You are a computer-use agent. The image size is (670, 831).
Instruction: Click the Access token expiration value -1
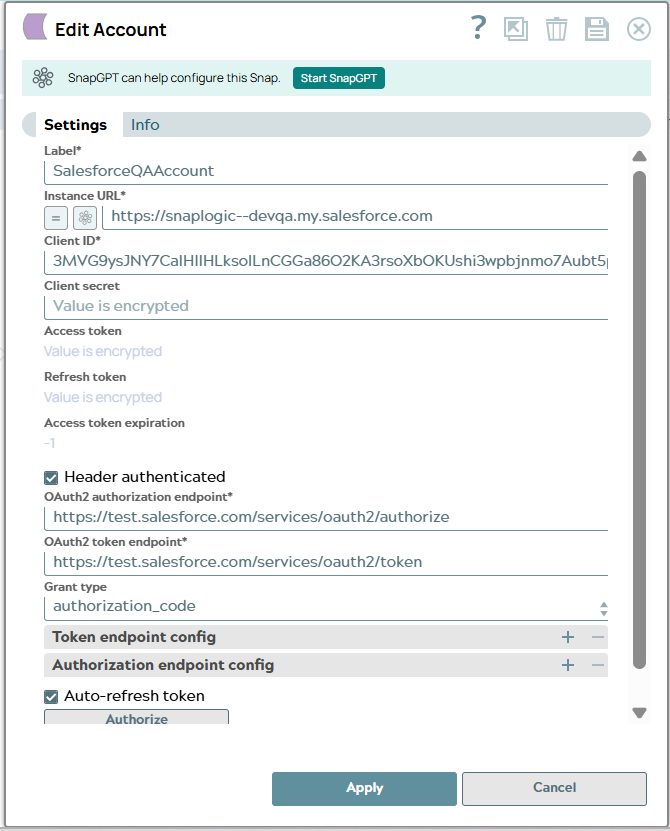click(x=50, y=443)
